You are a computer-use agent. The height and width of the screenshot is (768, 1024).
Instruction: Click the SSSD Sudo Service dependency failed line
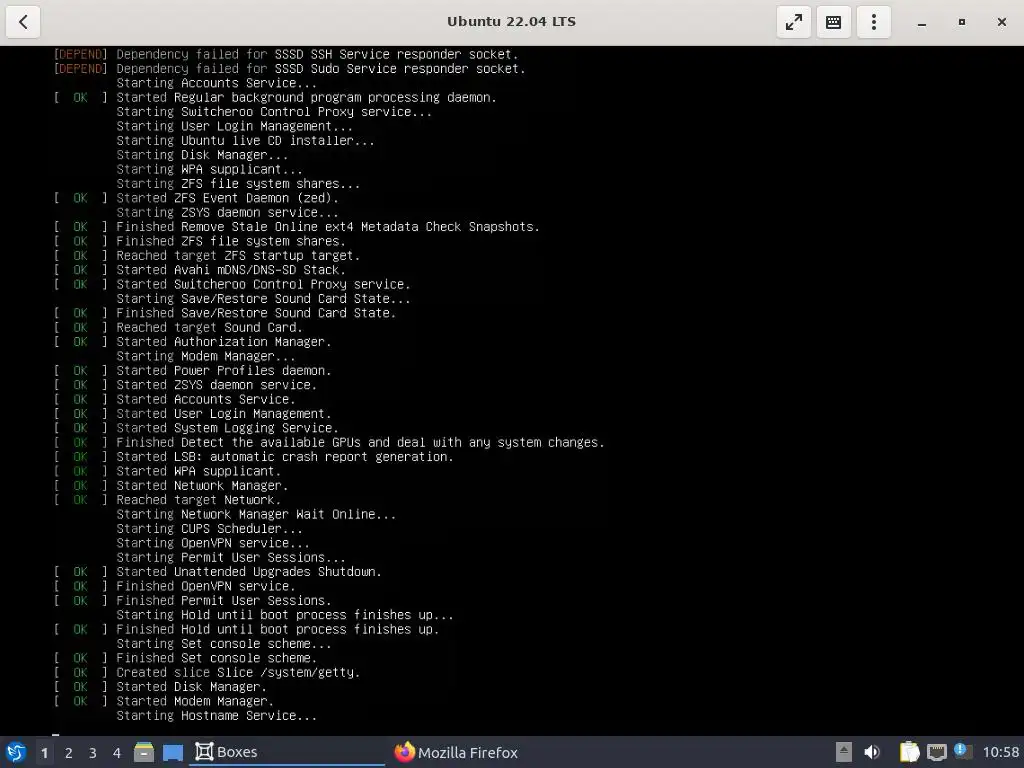point(321,69)
